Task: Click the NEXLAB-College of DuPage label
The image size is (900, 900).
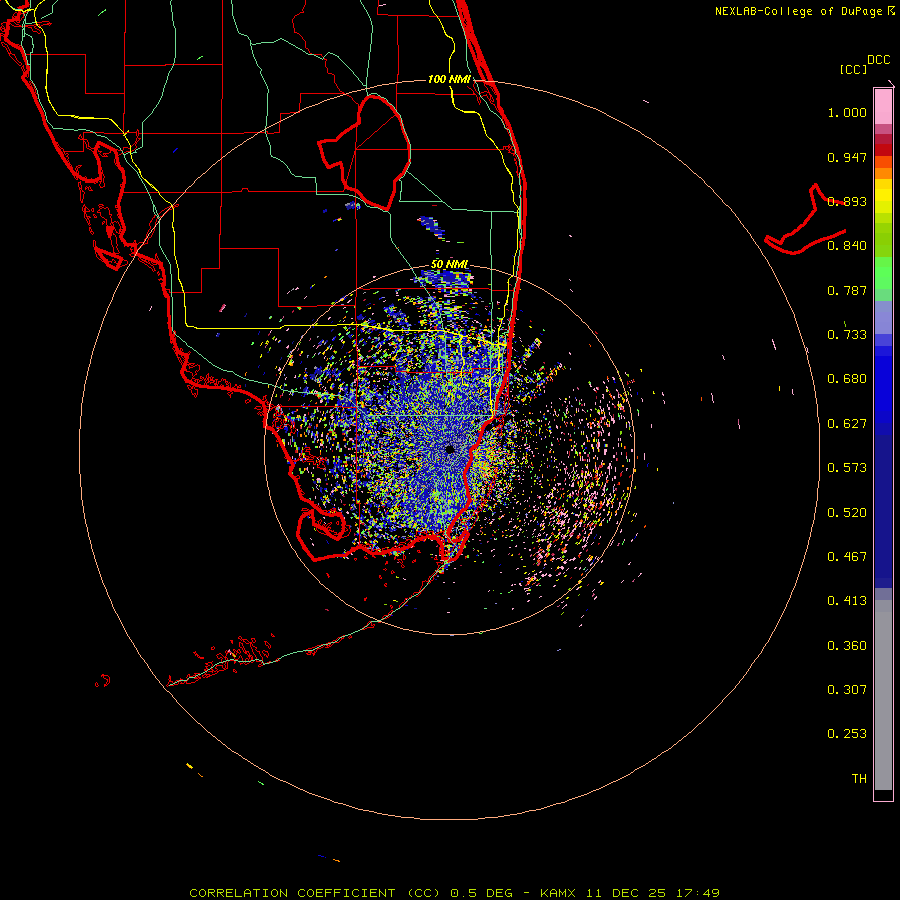Action: (x=798, y=11)
